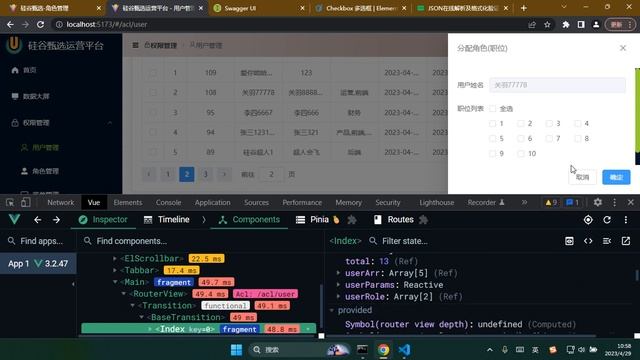This screenshot has height=360, width=640.
Task: Close the assign role drawer
Action: [622, 48]
